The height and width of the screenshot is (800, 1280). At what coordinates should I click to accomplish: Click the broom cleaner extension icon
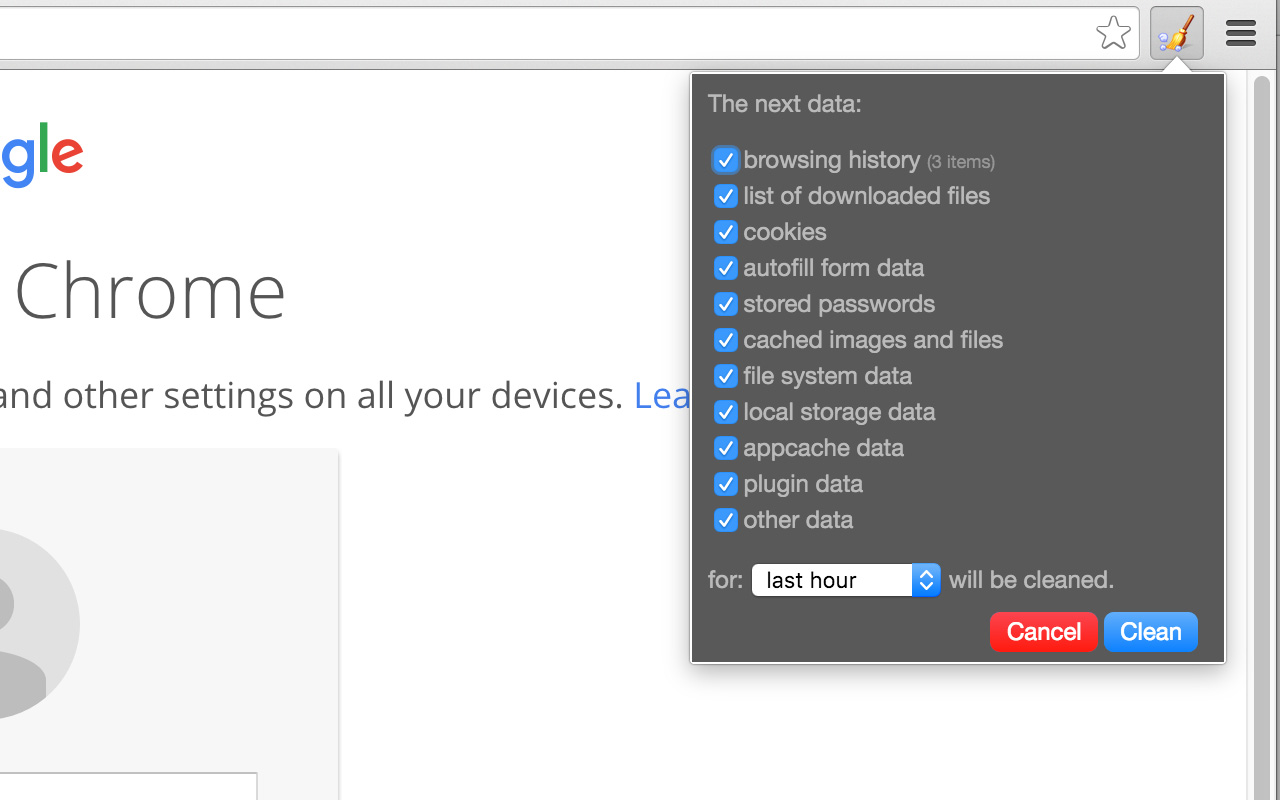click(x=1177, y=33)
